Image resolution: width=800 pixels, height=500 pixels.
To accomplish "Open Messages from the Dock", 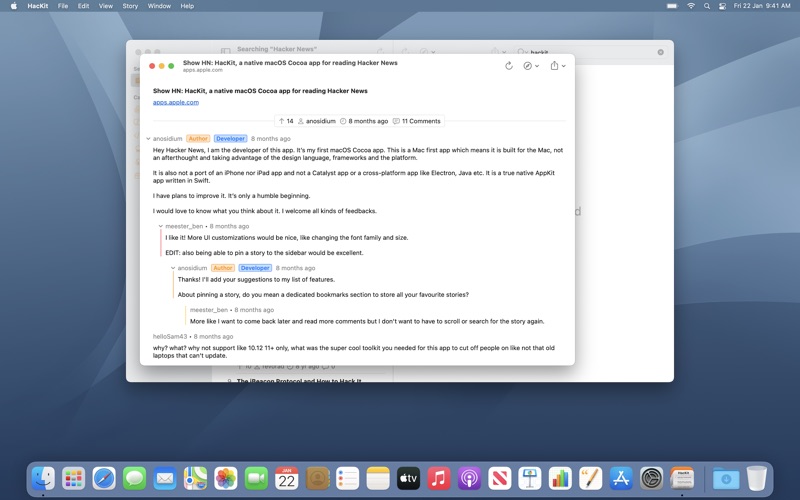I will [134, 479].
